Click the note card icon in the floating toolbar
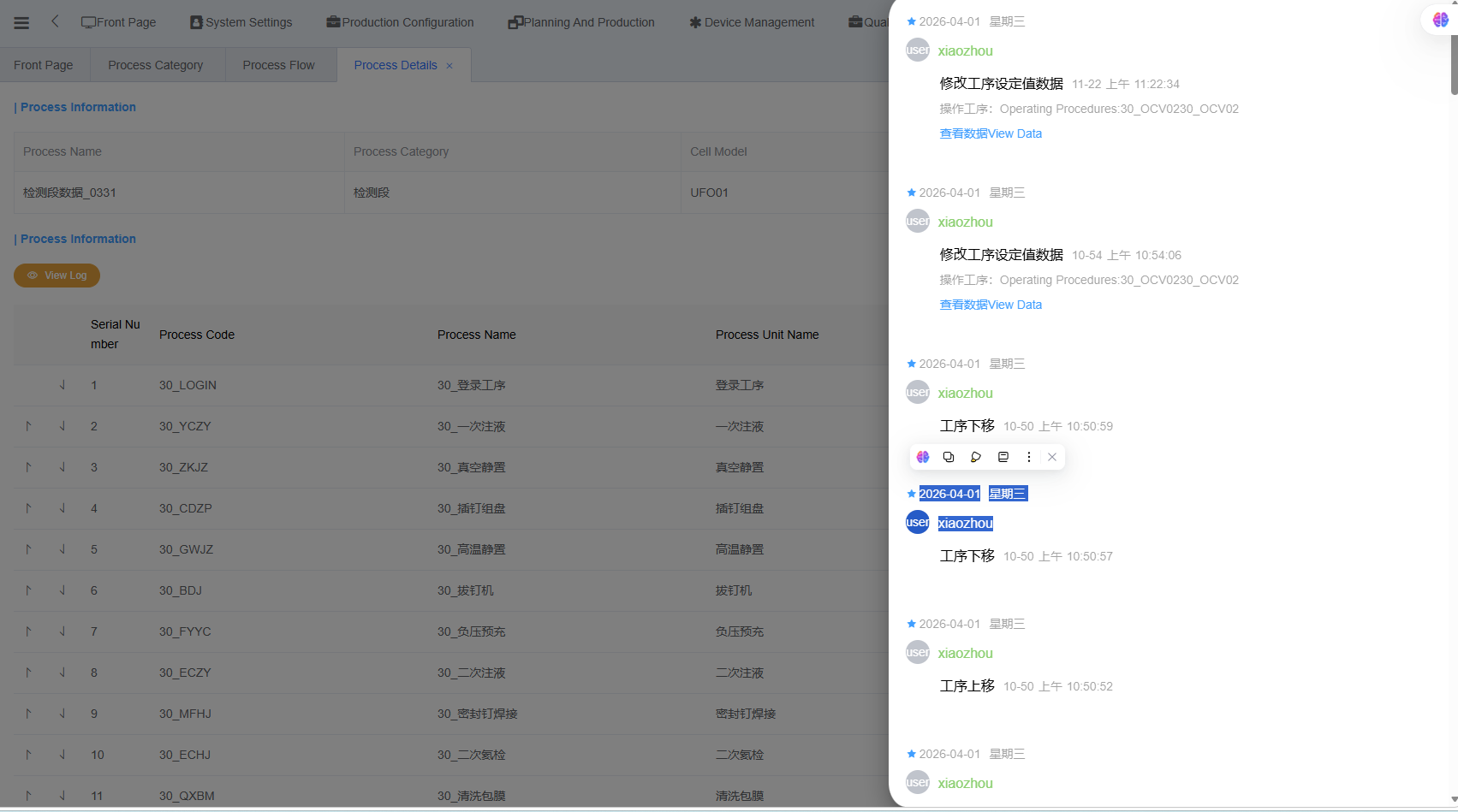 [1003, 457]
